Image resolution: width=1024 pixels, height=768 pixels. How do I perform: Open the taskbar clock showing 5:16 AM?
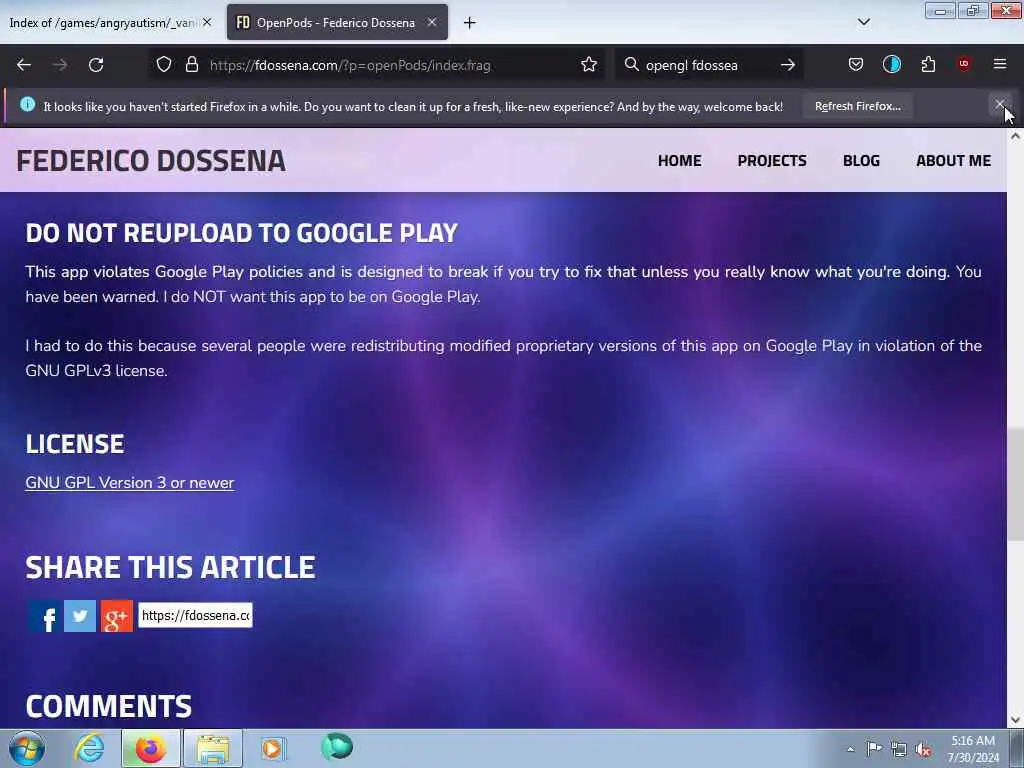click(x=973, y=749)
